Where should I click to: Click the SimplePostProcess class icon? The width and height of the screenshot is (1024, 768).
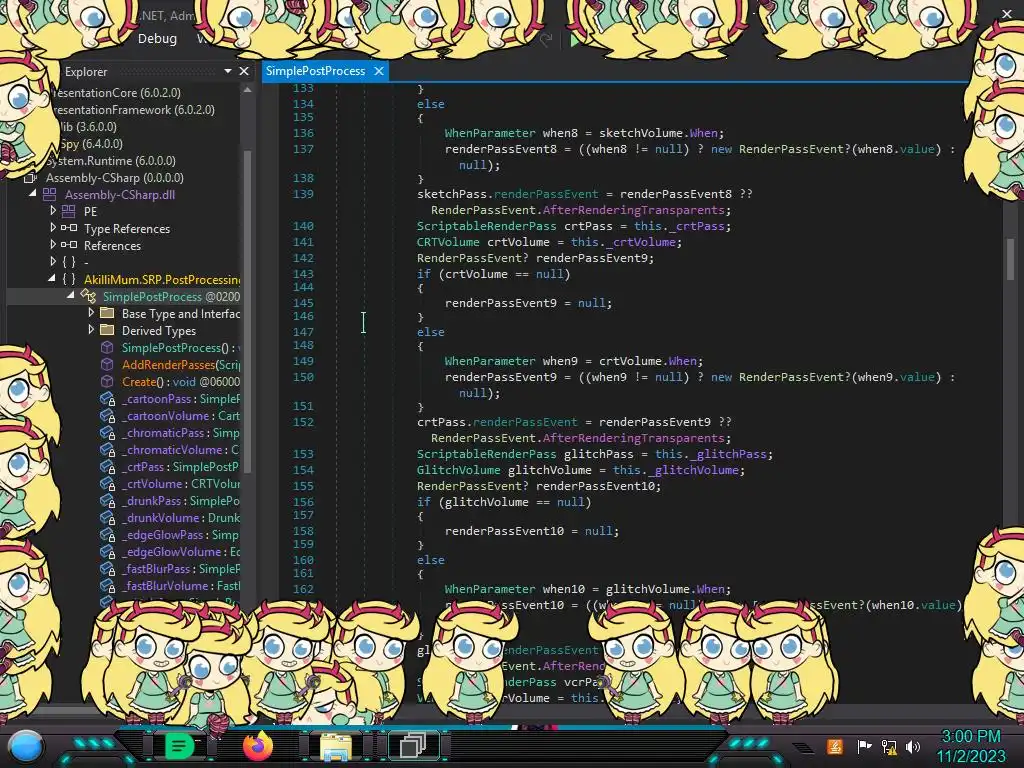(x=88, y=296)
